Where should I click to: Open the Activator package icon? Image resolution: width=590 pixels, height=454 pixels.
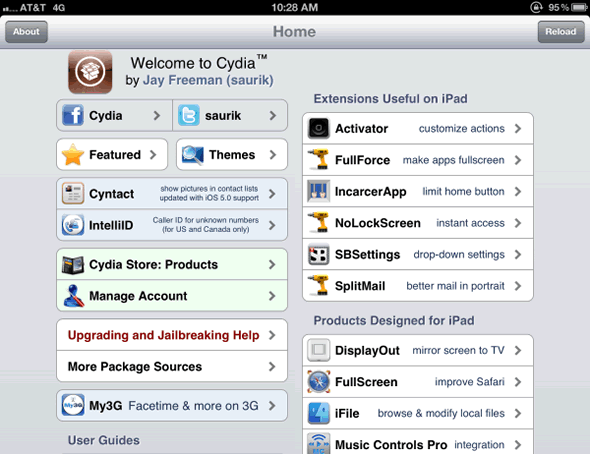[319, 128]
